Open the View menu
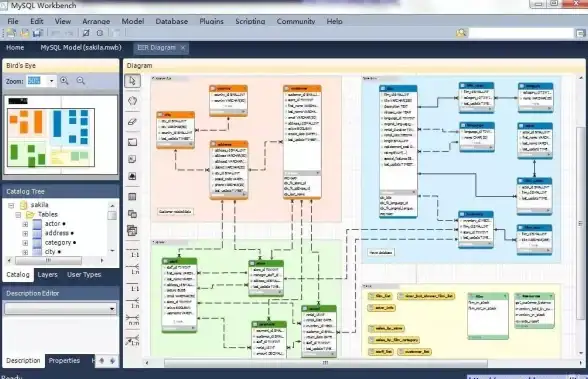The height and width of the screenshot is (379, 588). (63, 21)
